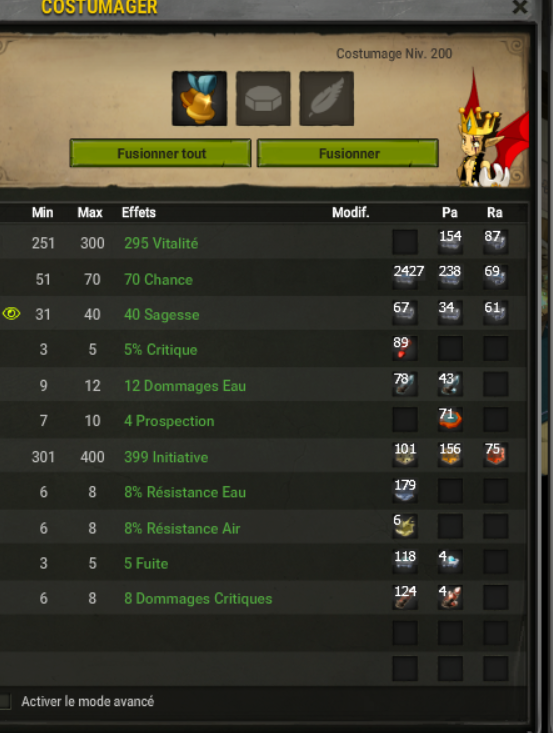Click the 154 Pa Vitalité rune

[x=450, y=242]
